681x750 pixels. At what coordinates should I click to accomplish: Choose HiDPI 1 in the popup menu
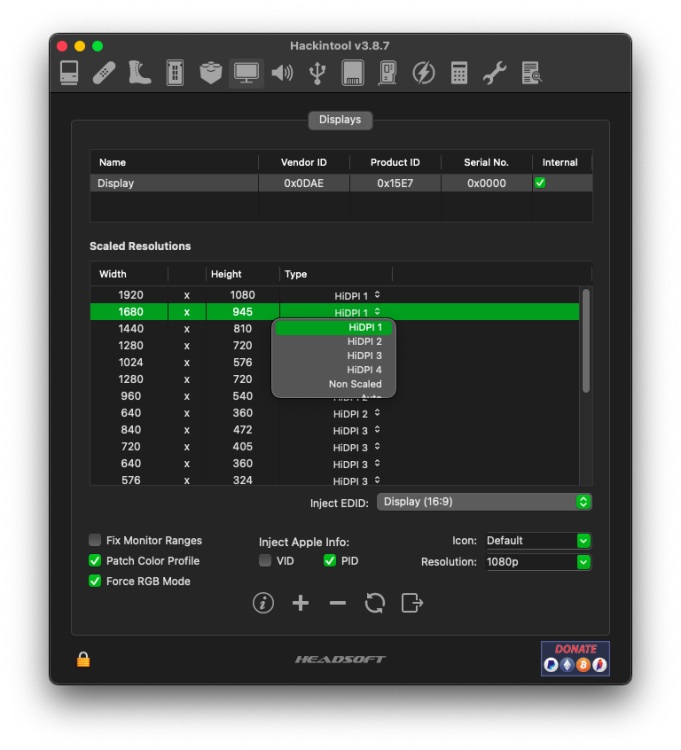pyautogui.click(x=334, y=327)
